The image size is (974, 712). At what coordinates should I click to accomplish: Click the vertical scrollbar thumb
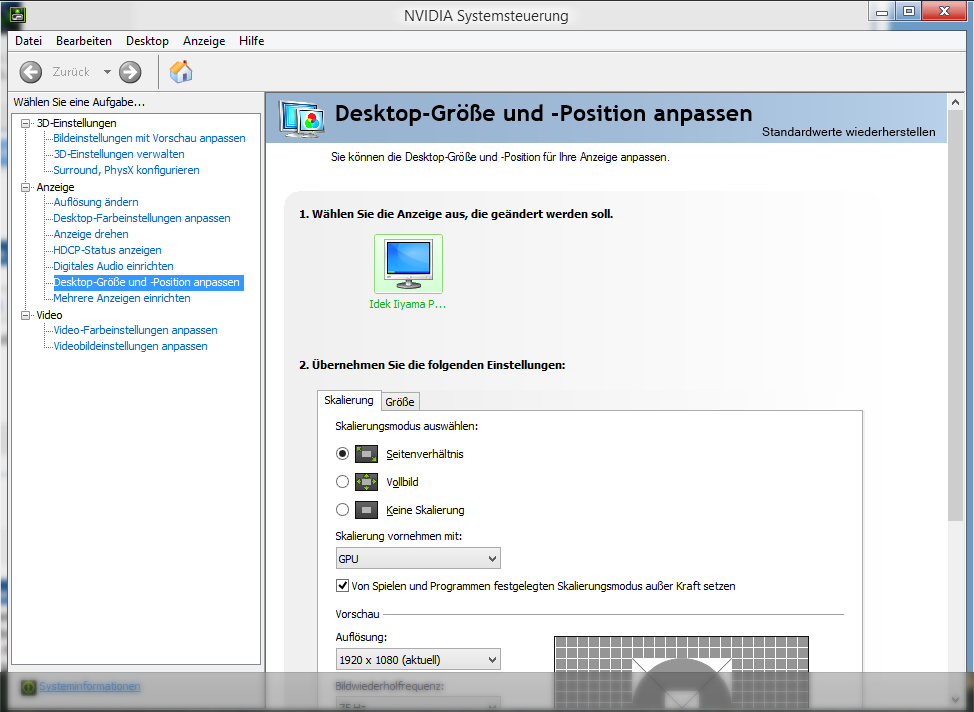click(x=955, y=316)
